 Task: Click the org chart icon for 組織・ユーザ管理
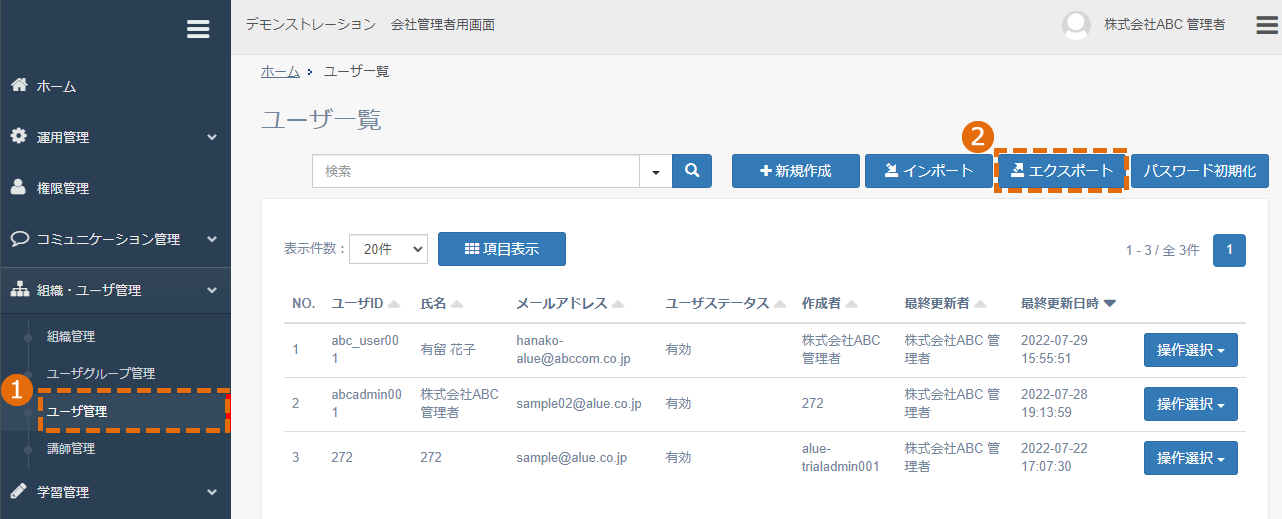[x=18, y=290]
